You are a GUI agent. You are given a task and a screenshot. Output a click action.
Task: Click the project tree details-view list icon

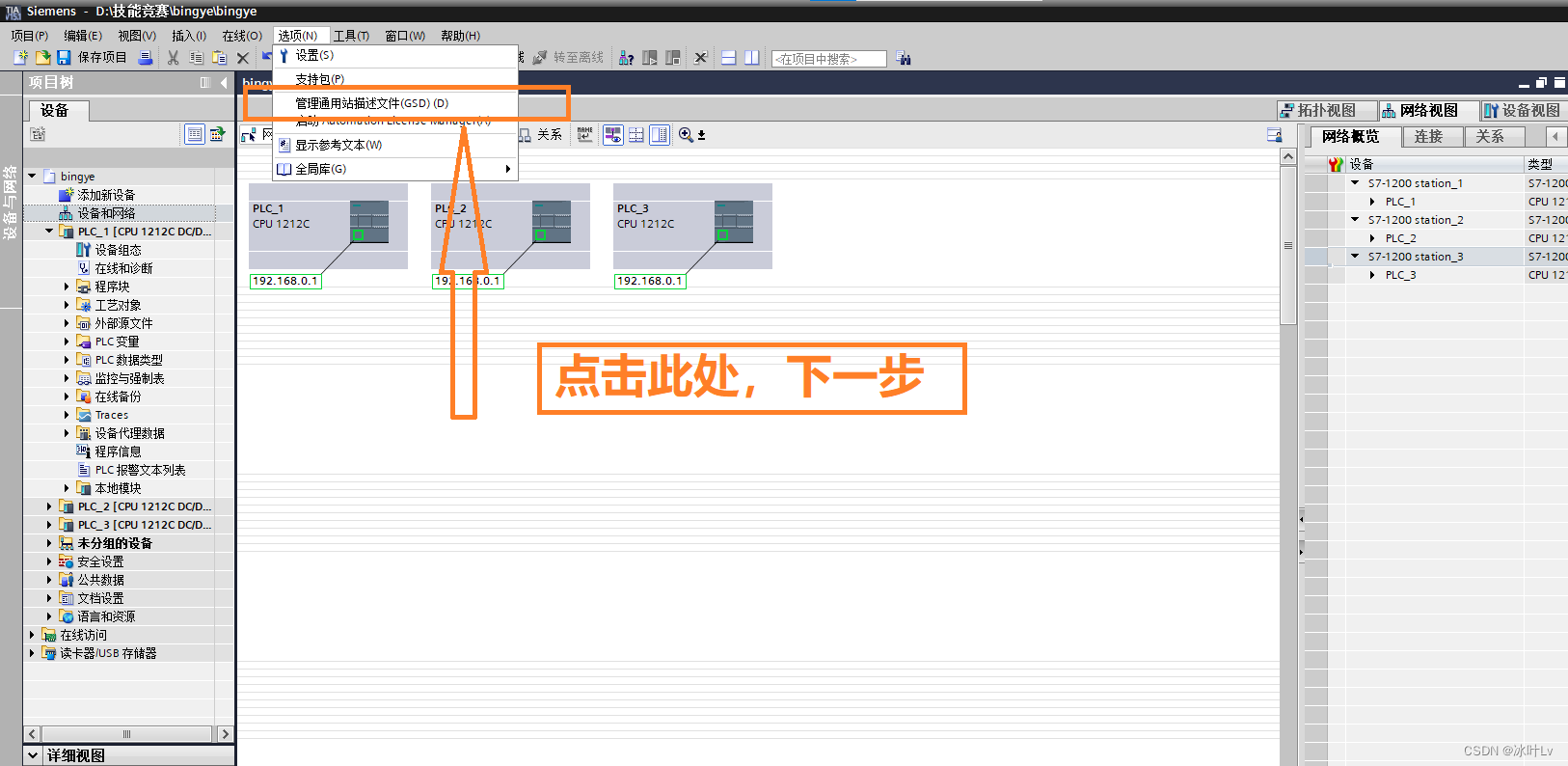click(195, 134)
